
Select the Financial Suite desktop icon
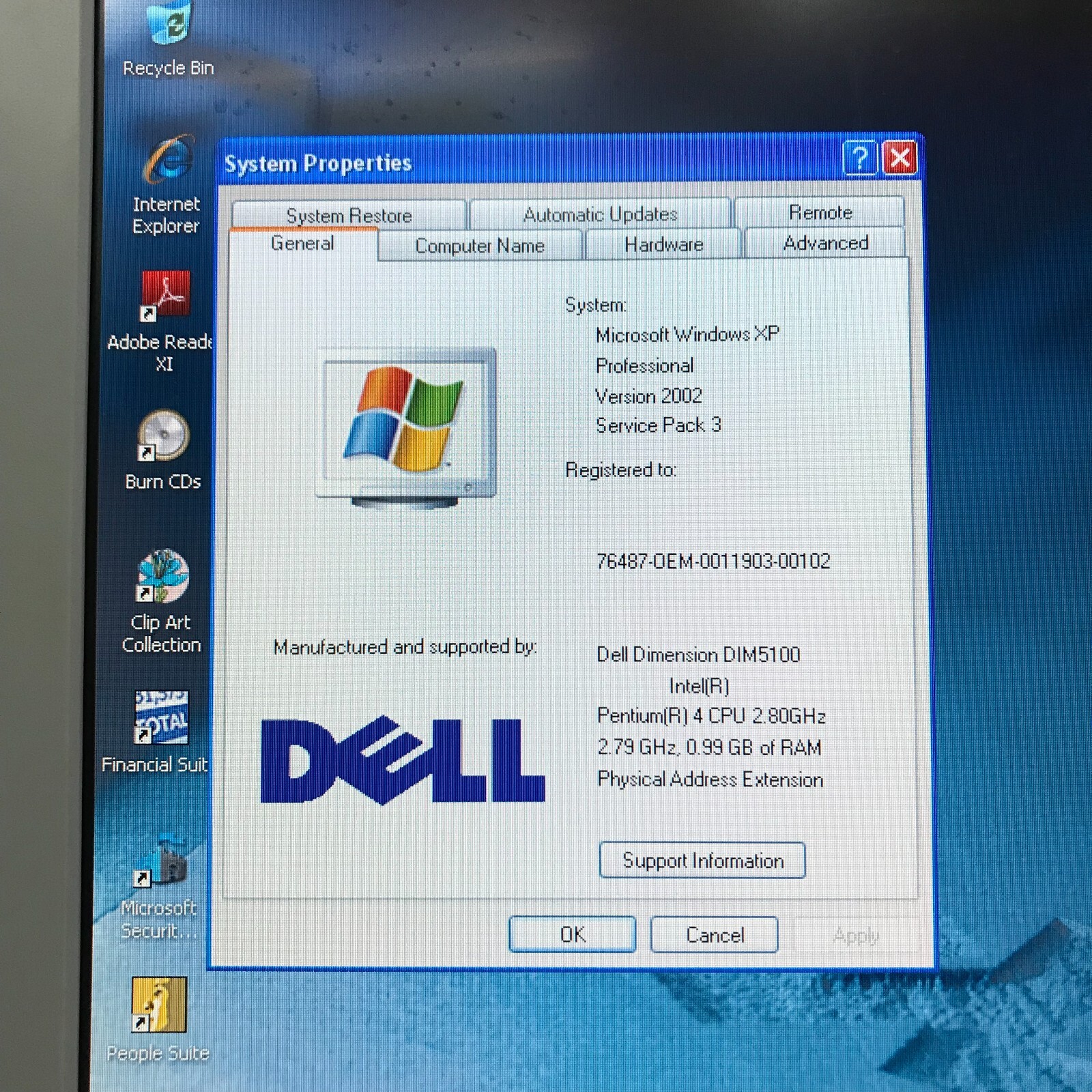click(x=157, y=732)
